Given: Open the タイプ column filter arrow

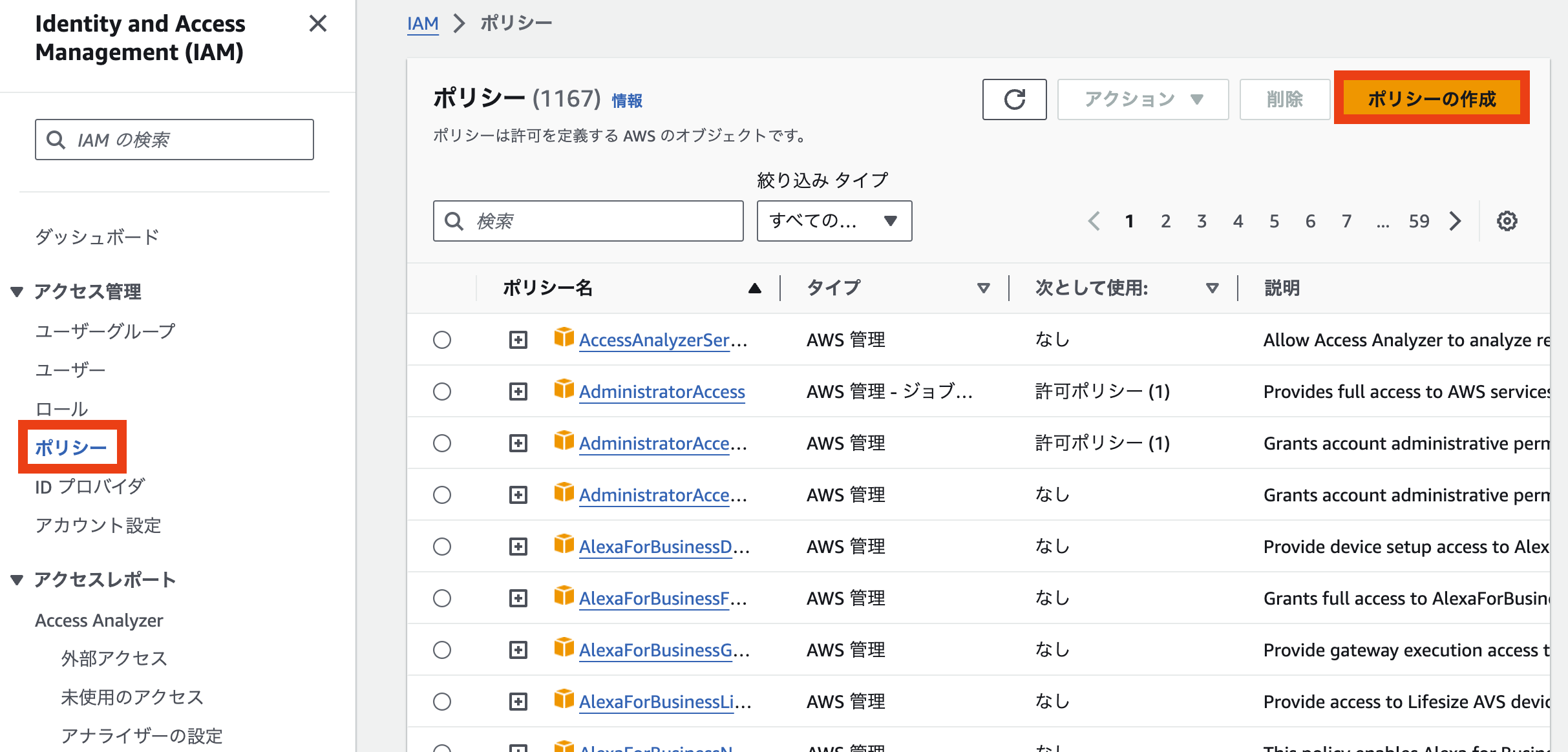Looking at the screenshot, I should point(984,288).
